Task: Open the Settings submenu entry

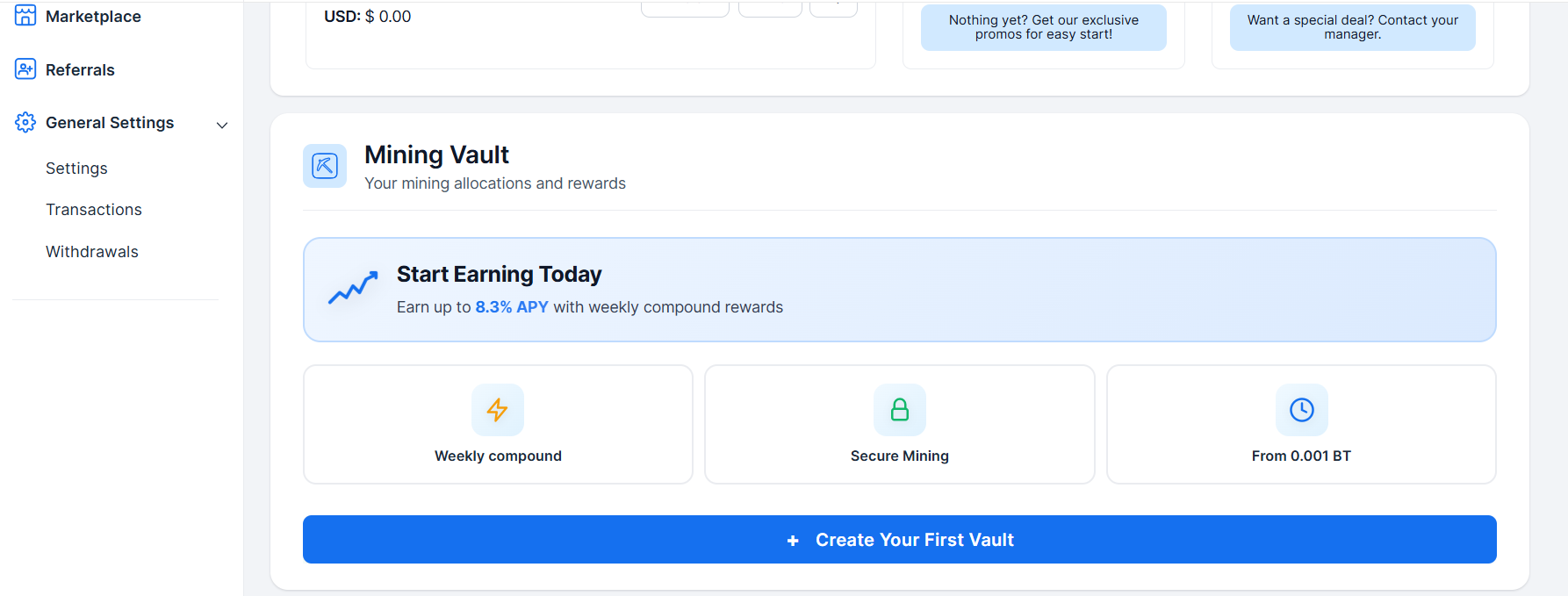Action: pyautogui.click(x=76, y=168)
